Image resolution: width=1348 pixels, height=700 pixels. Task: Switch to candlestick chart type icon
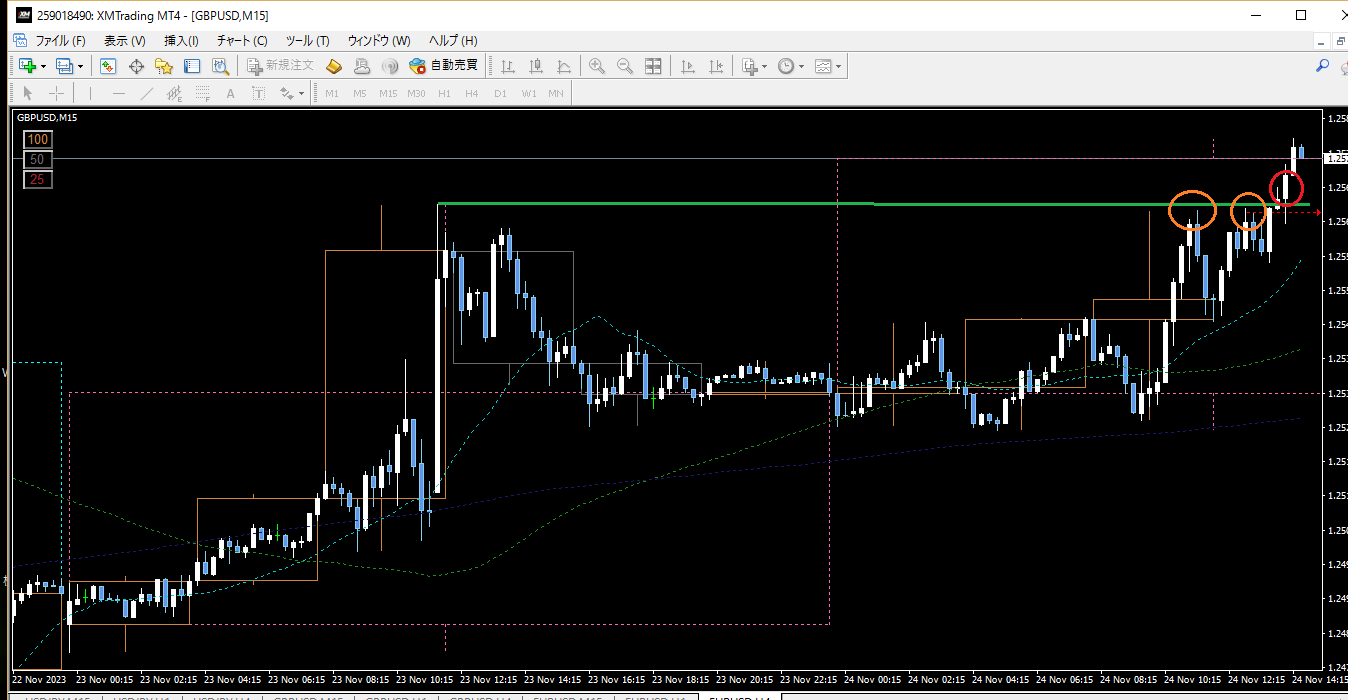tap(536, 66)
